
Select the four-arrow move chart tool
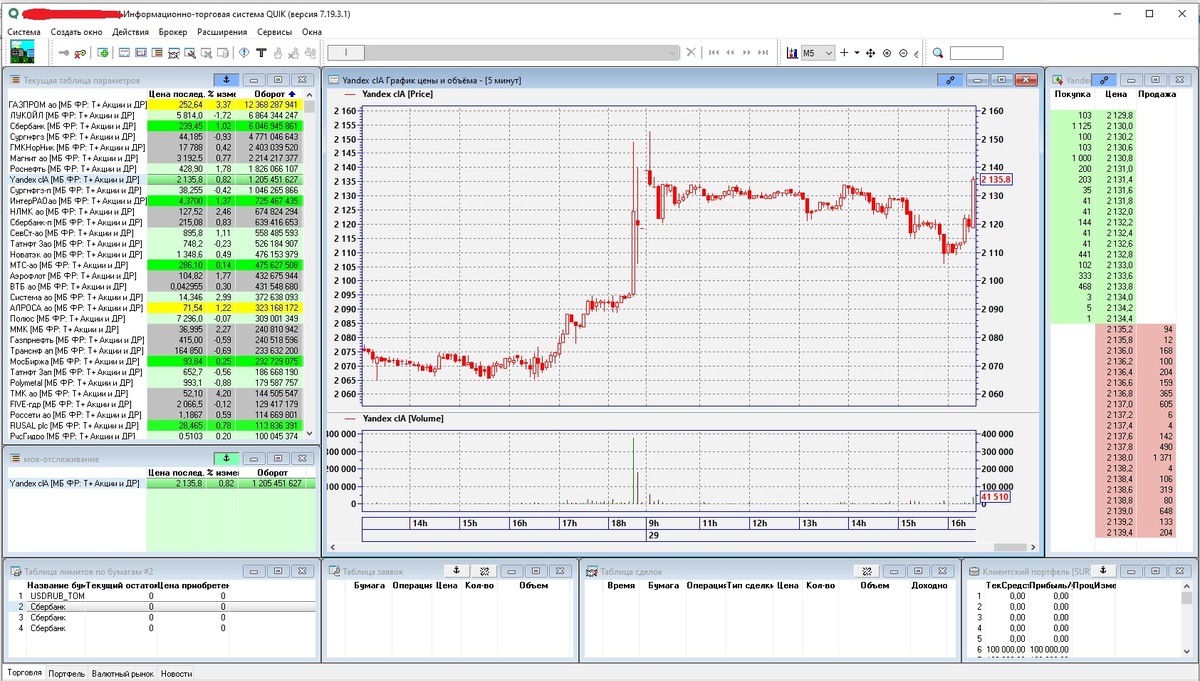870,52
